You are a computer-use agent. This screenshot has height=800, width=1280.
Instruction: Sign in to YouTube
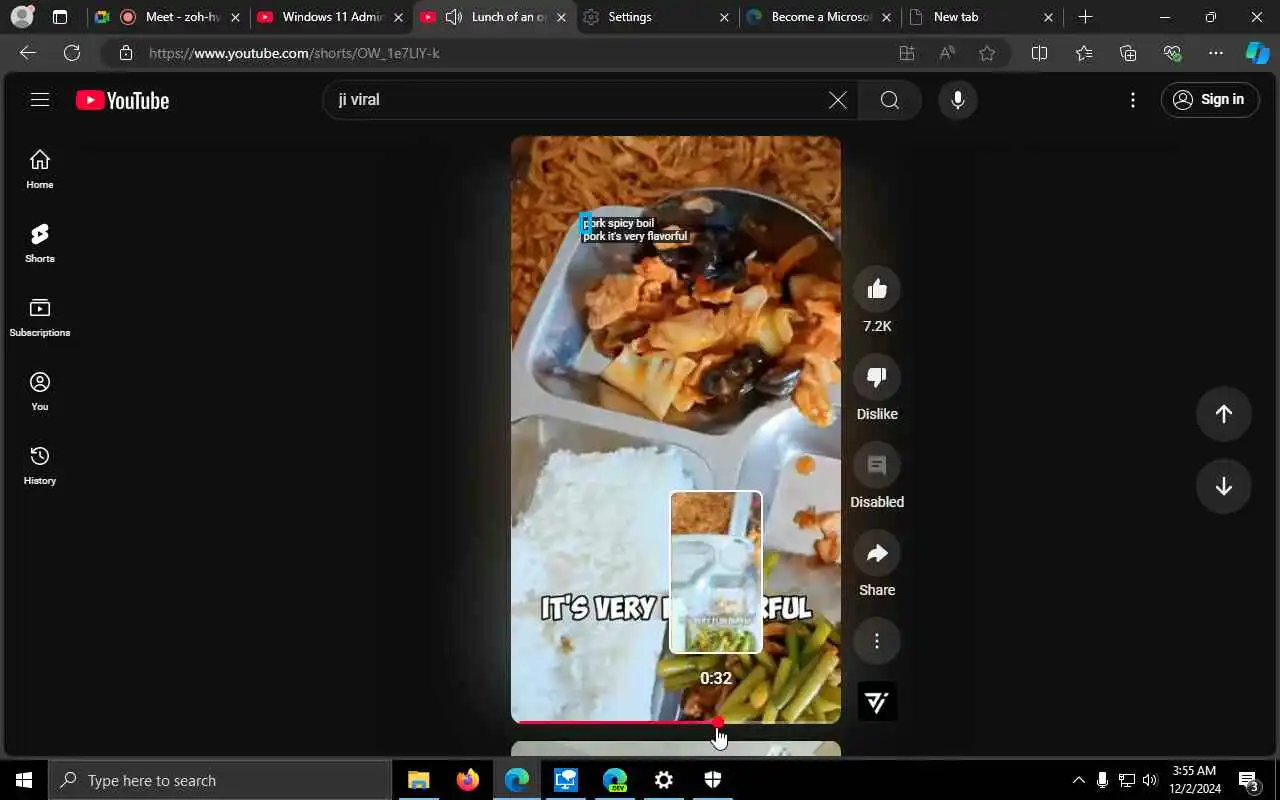pyautogui.click(x=1210, y=99)
